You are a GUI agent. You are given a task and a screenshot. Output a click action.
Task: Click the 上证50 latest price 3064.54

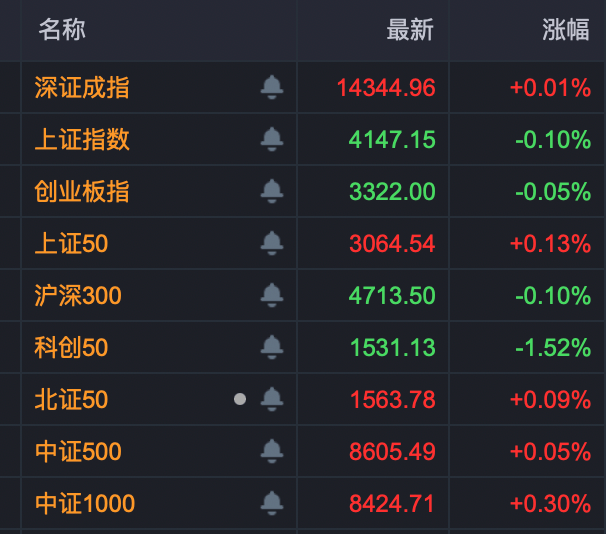click(392, 244)
